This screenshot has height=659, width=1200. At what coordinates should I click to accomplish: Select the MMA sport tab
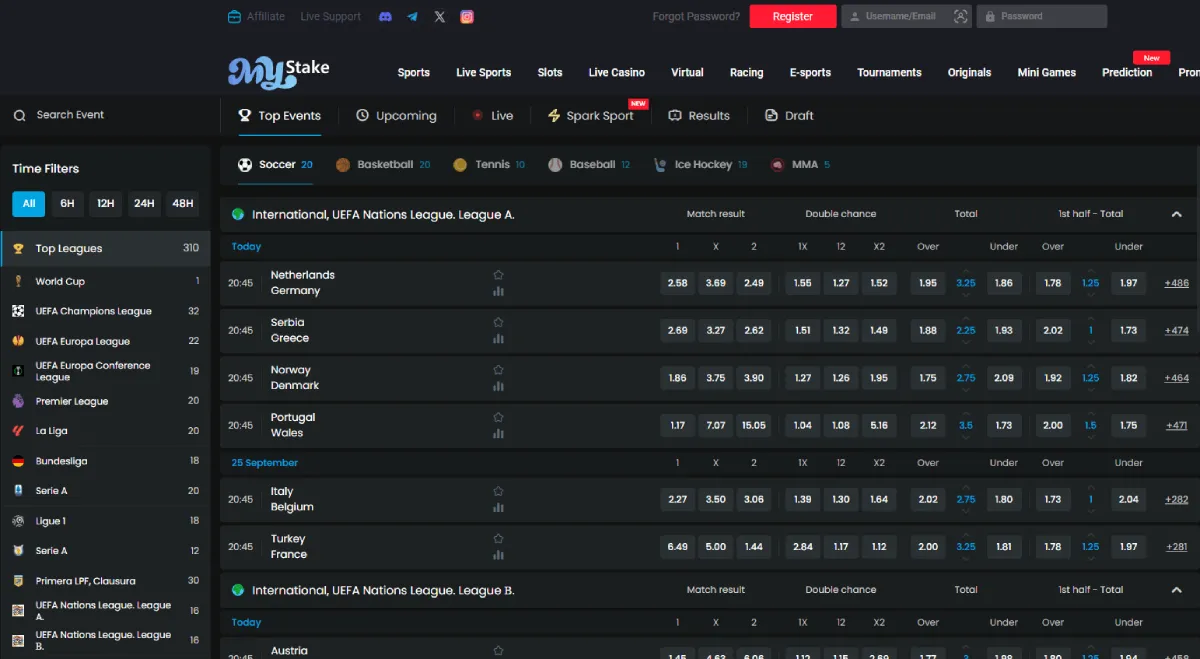pos(800,165)
